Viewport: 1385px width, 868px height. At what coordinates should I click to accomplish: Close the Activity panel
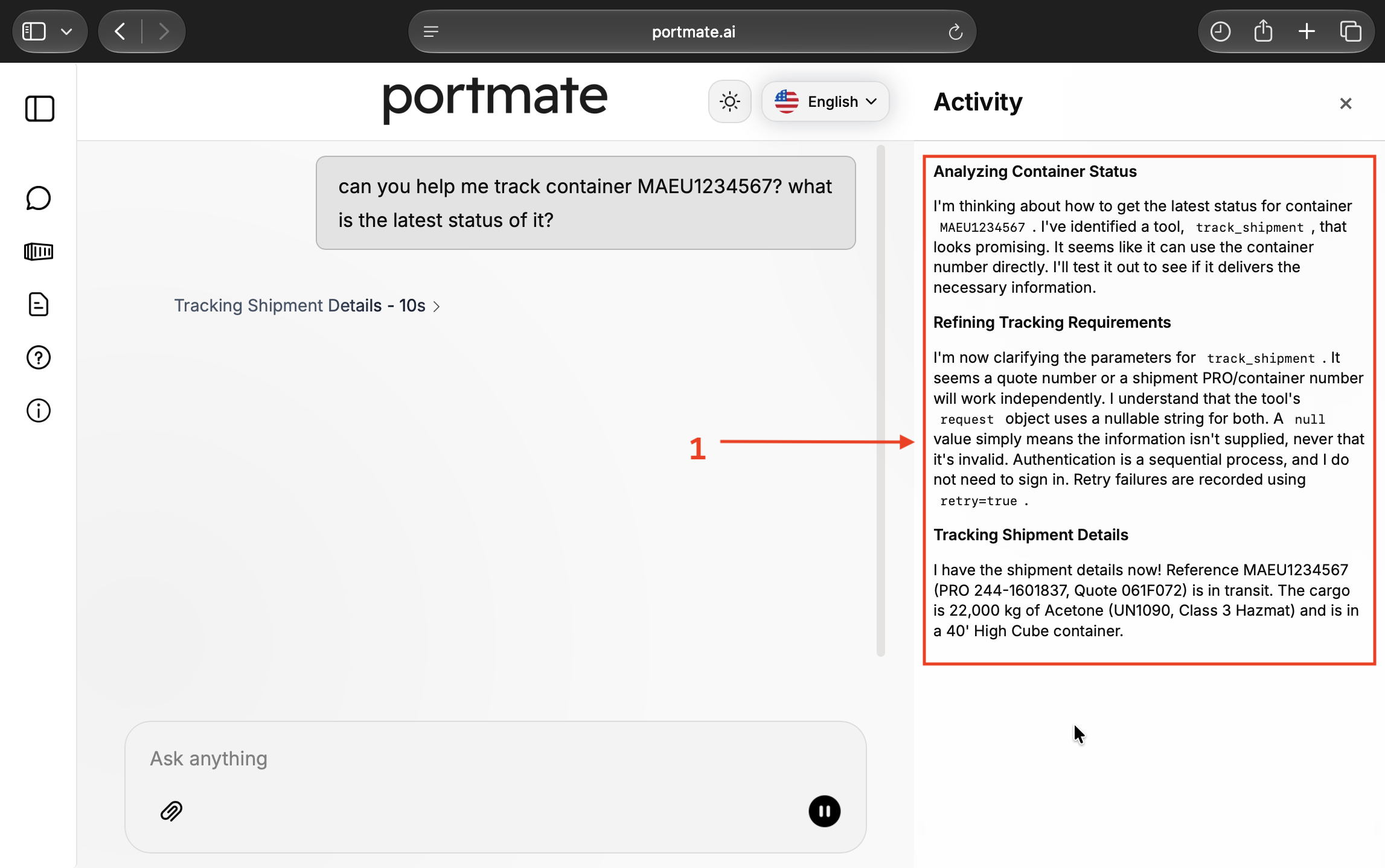point(1346,103)
